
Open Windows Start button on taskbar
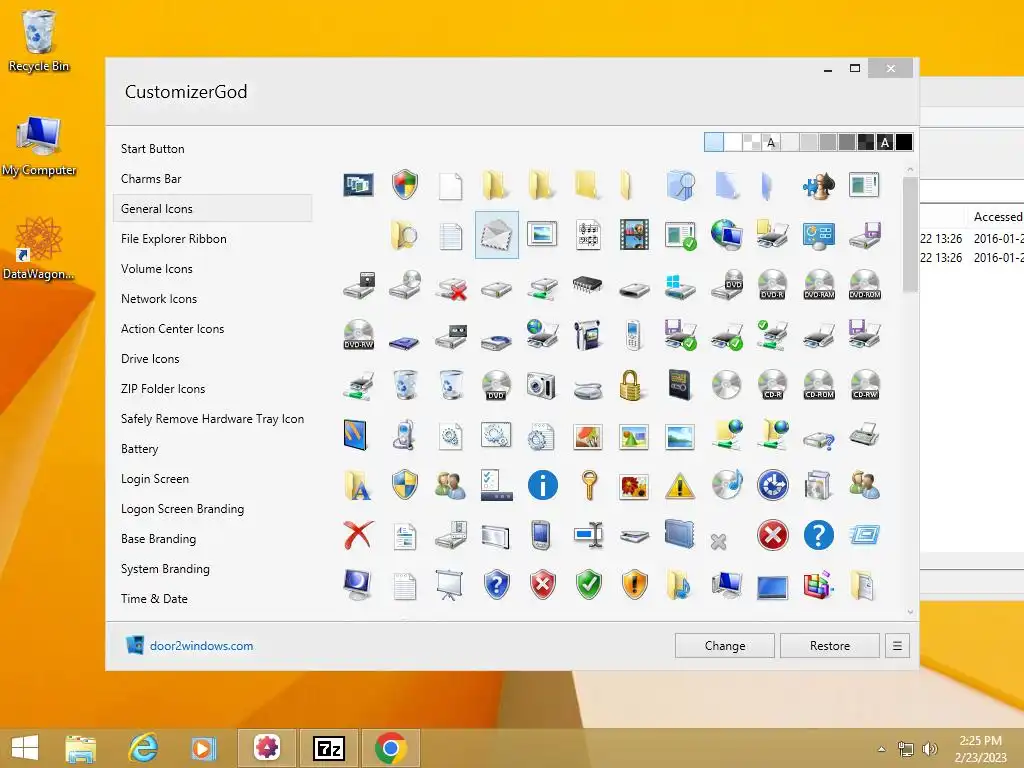25,748
